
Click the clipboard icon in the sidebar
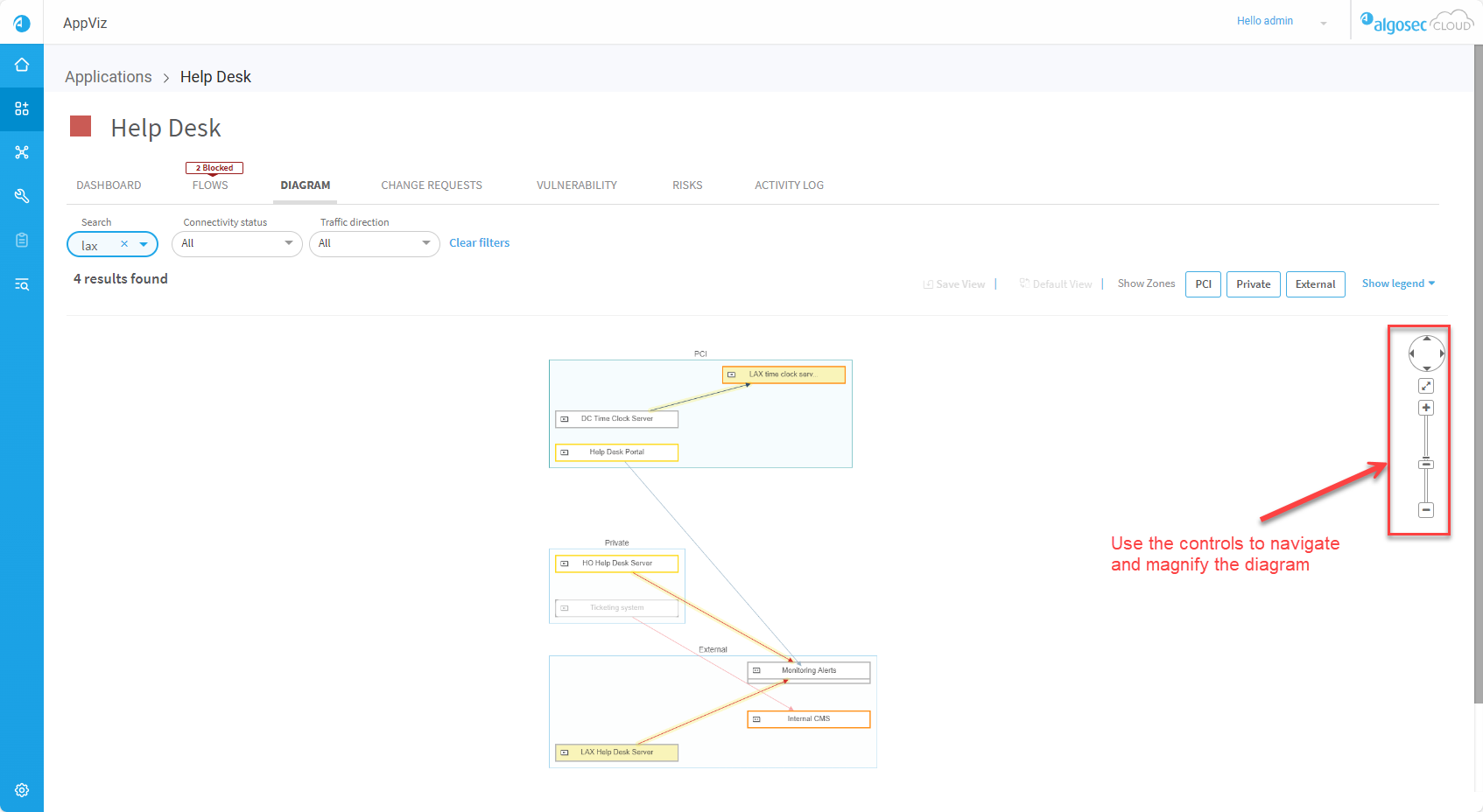click(22, 240)
